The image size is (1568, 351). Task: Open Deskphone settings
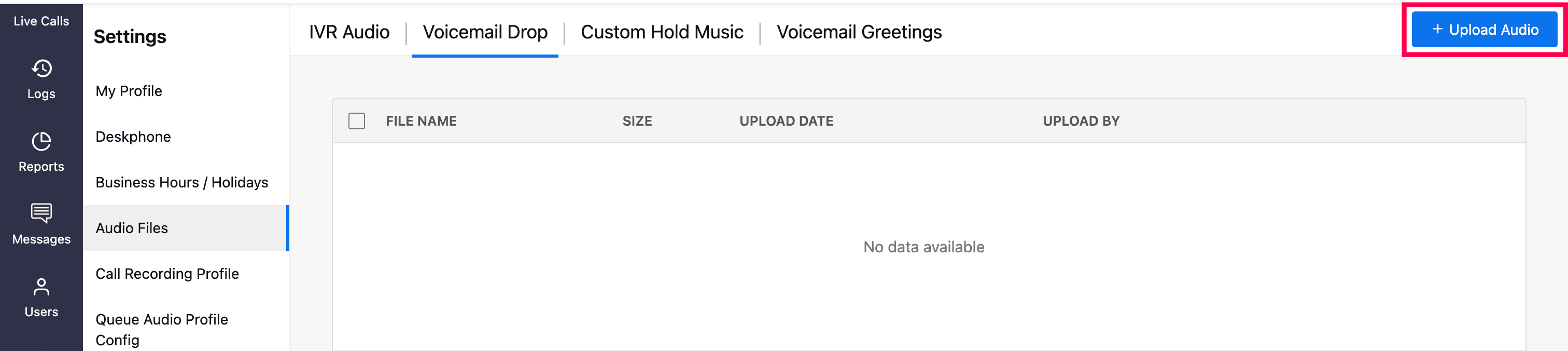point(133,137)
